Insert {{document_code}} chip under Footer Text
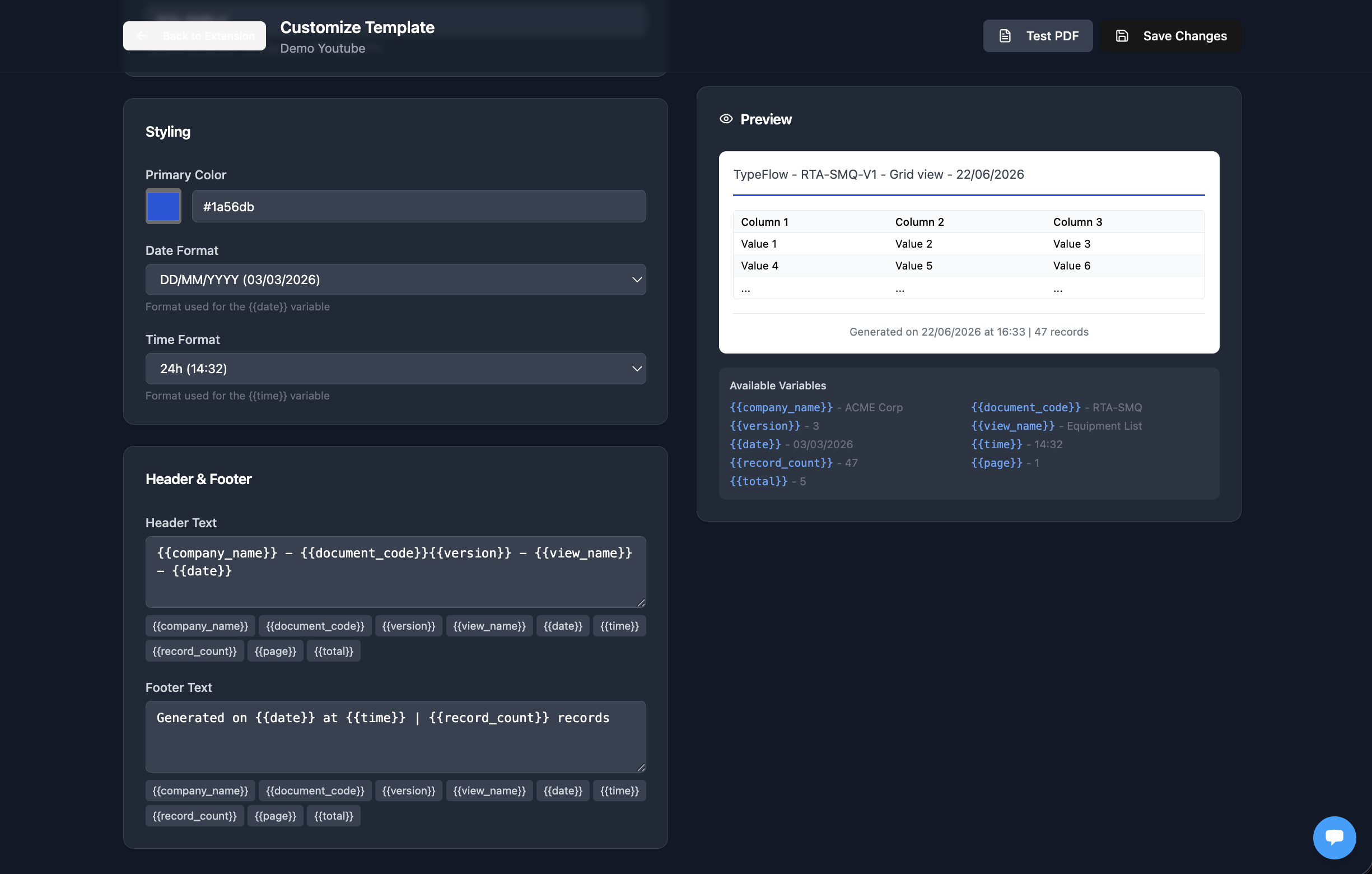The height and width of the screenshot is (874, 1372). (x=315, y=791)
